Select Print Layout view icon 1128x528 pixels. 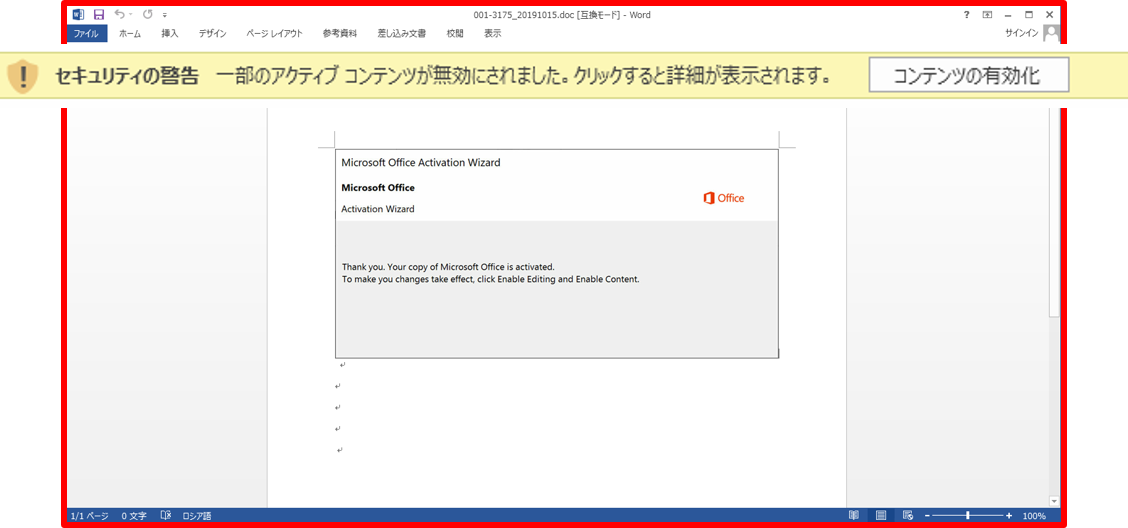pos(880,516)
